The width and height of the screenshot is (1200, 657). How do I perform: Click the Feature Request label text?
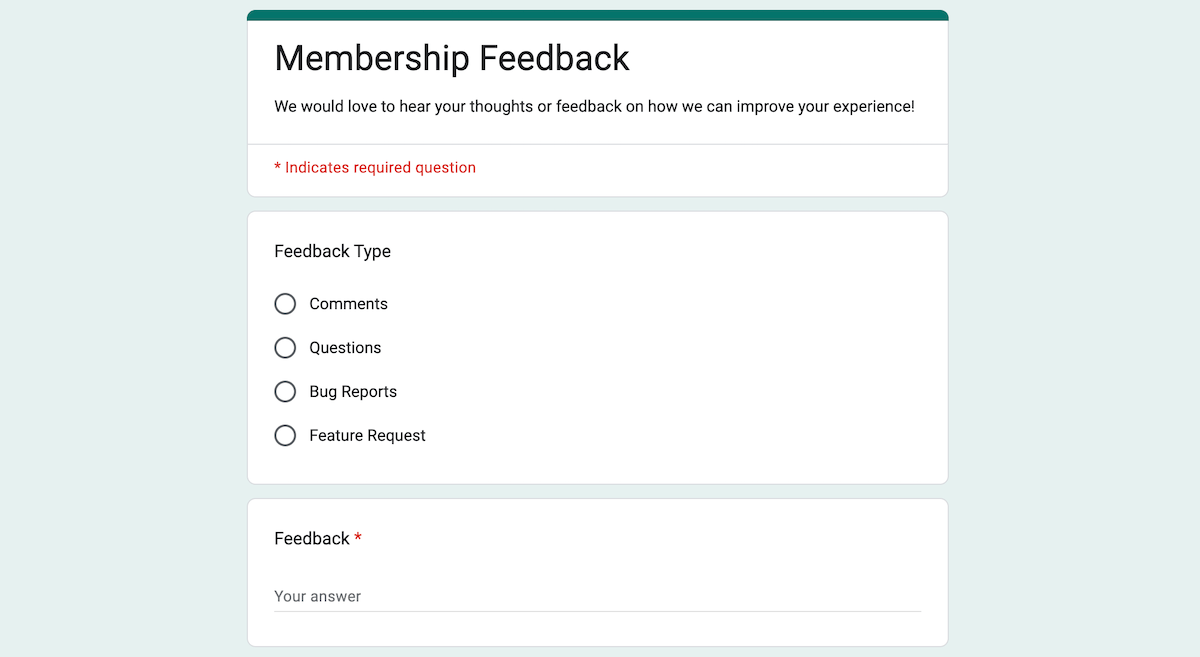pyautogui.click(x=367, y=436)
